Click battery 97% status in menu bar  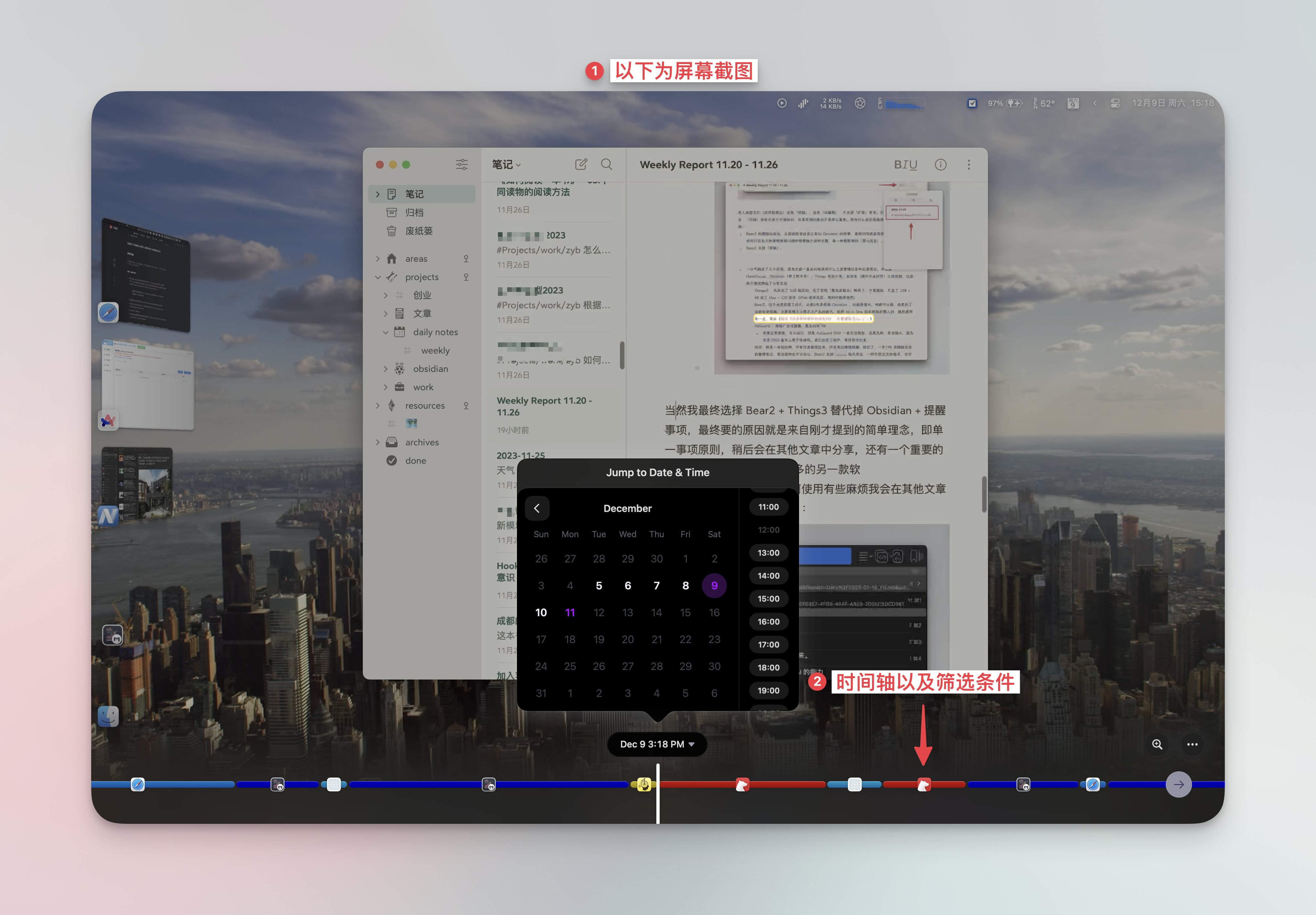click(1004, 103)
